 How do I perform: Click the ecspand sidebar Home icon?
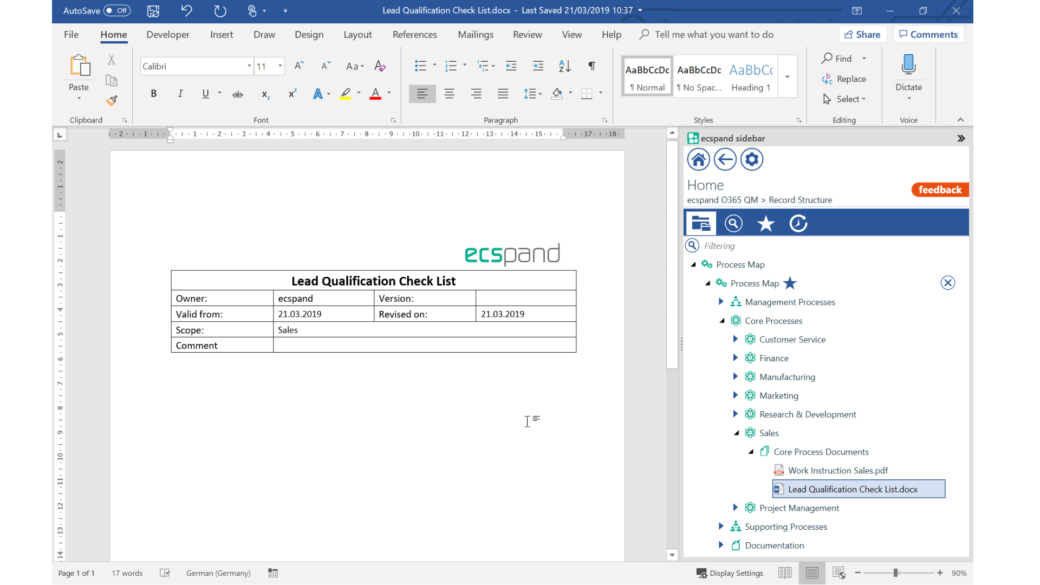[x=698, y=160]
